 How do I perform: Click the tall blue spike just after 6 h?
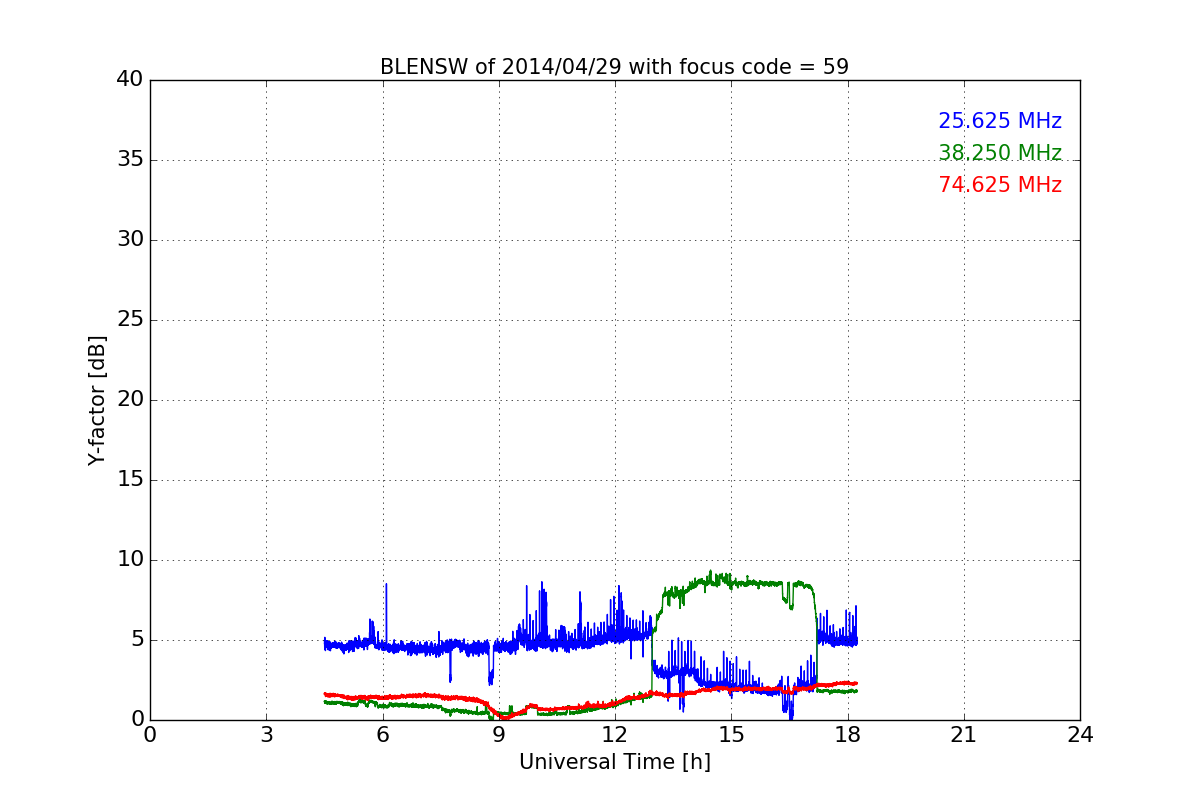[x=386, y=612]
